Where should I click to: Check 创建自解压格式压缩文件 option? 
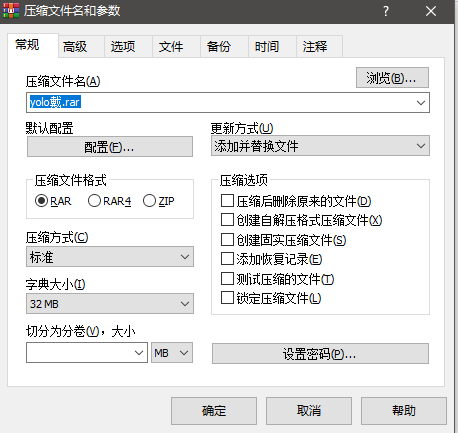[227, 220]
